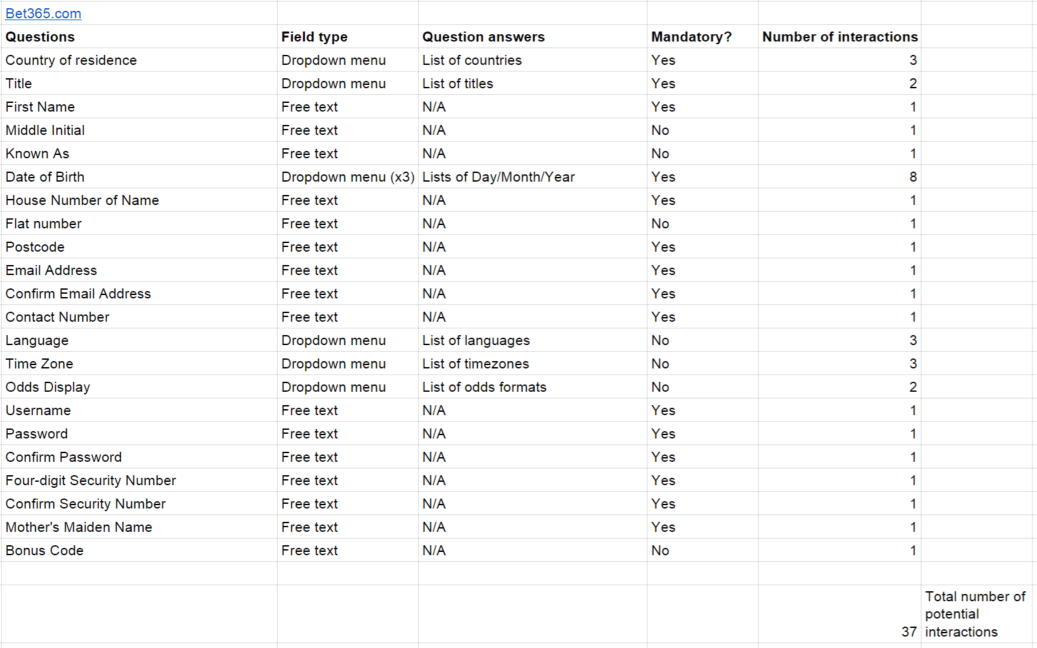
Task: Click the "Date of Birth" cell
Action: [x=45, y=177]
